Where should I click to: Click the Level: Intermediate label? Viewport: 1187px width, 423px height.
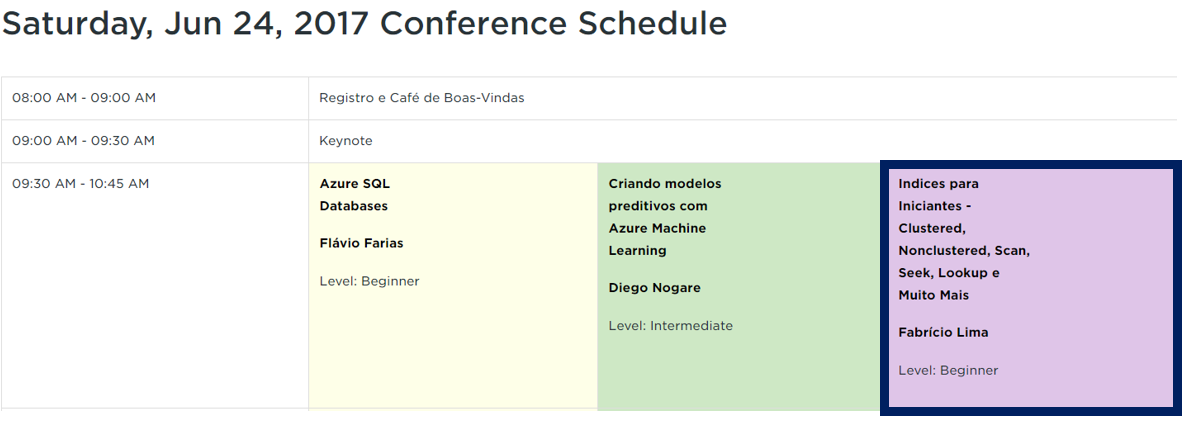coord(670,326)
